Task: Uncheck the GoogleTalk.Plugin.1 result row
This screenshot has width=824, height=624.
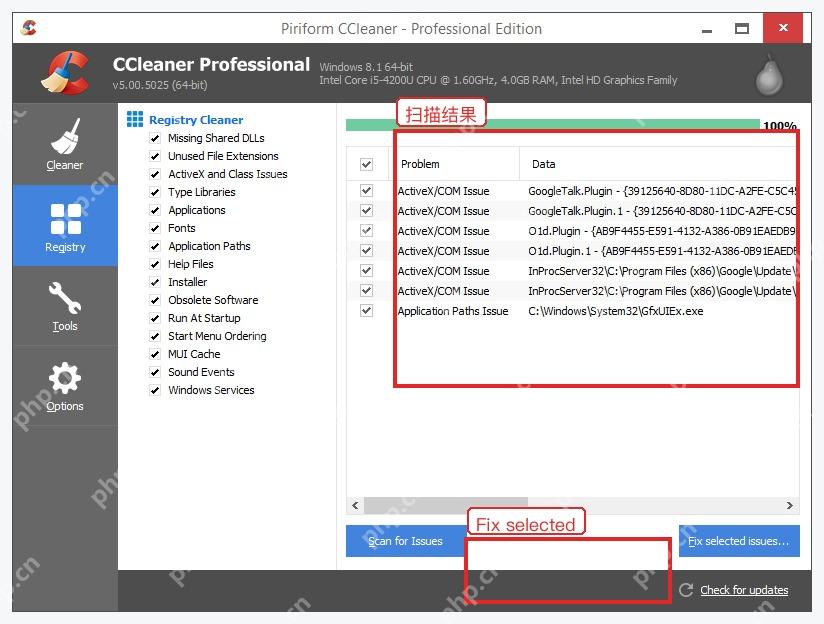Action: tap(366, 210)
